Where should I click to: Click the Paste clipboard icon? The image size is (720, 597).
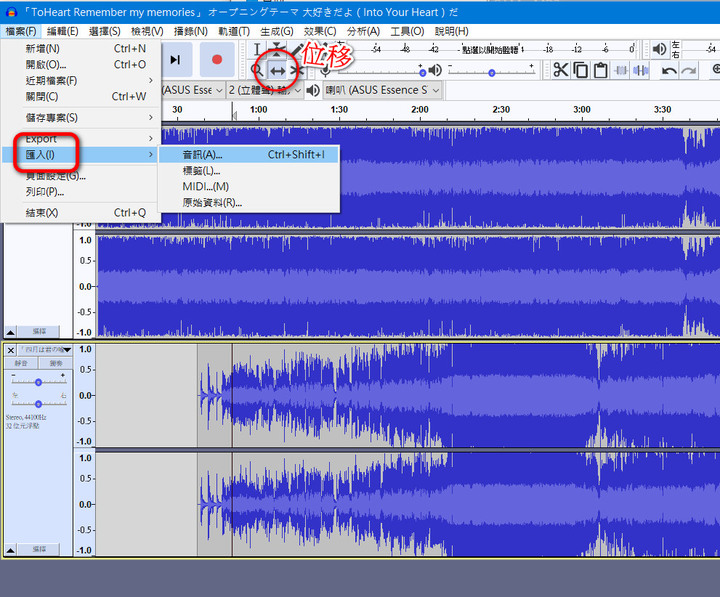600,70
